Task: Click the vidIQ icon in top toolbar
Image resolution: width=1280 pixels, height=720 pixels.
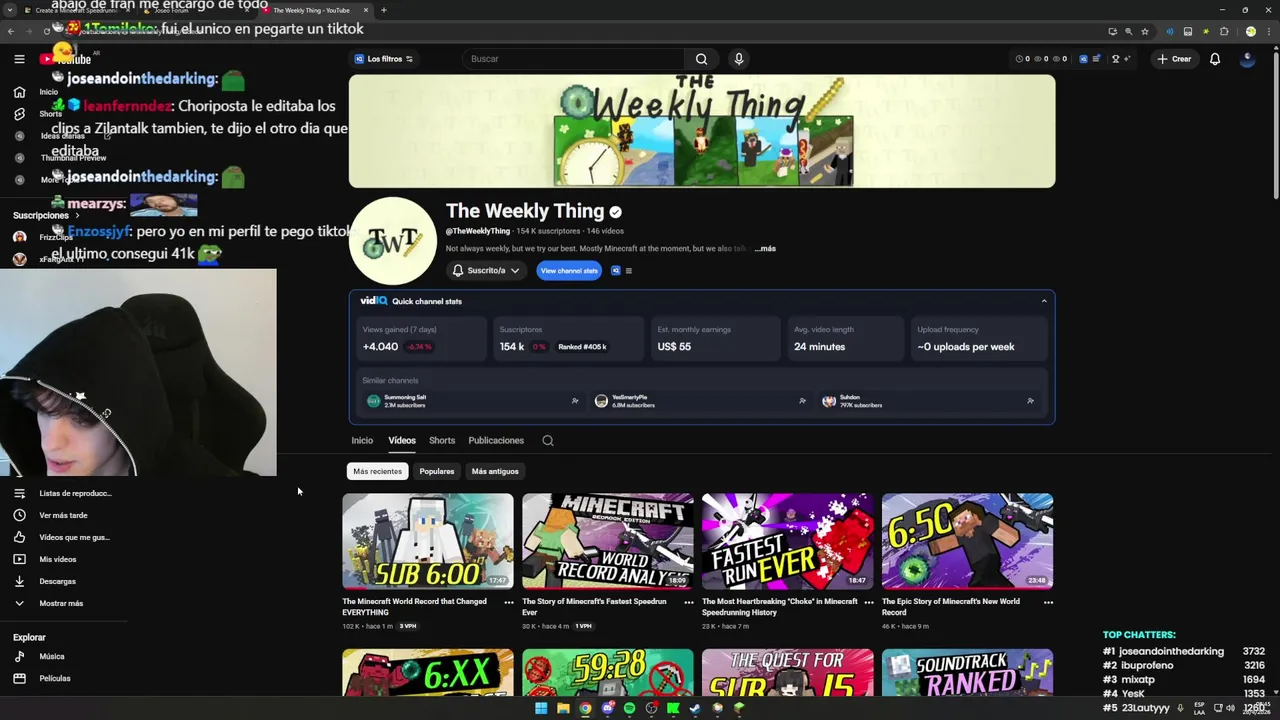Action: pos(1083,59)
